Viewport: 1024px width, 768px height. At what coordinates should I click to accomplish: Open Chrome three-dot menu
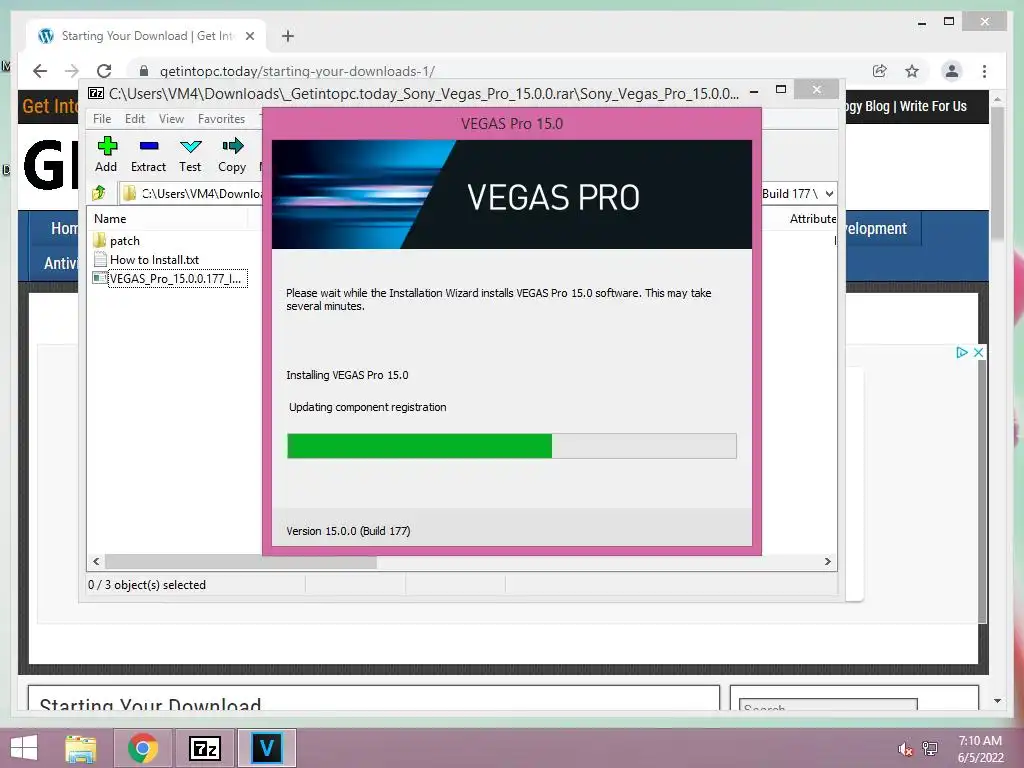pyautogui.click(x=984, y=71)
